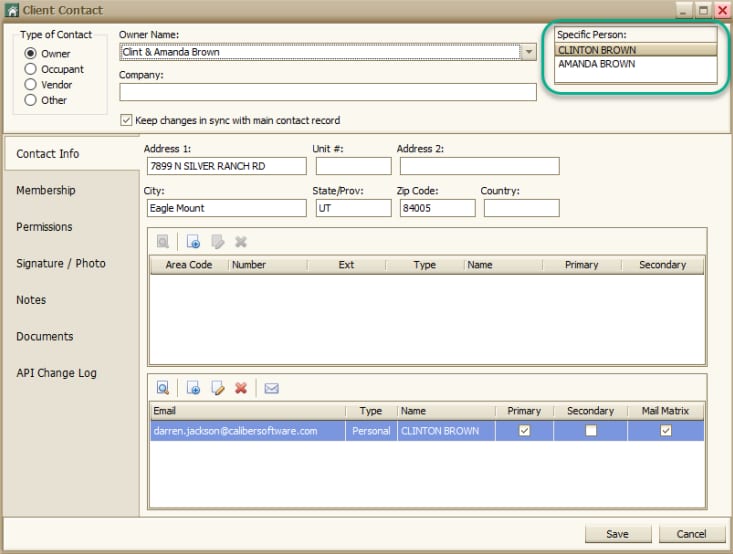Viewport: 733px width, 554px height.
Task: Click the phone list search icon
Action: 163,242
